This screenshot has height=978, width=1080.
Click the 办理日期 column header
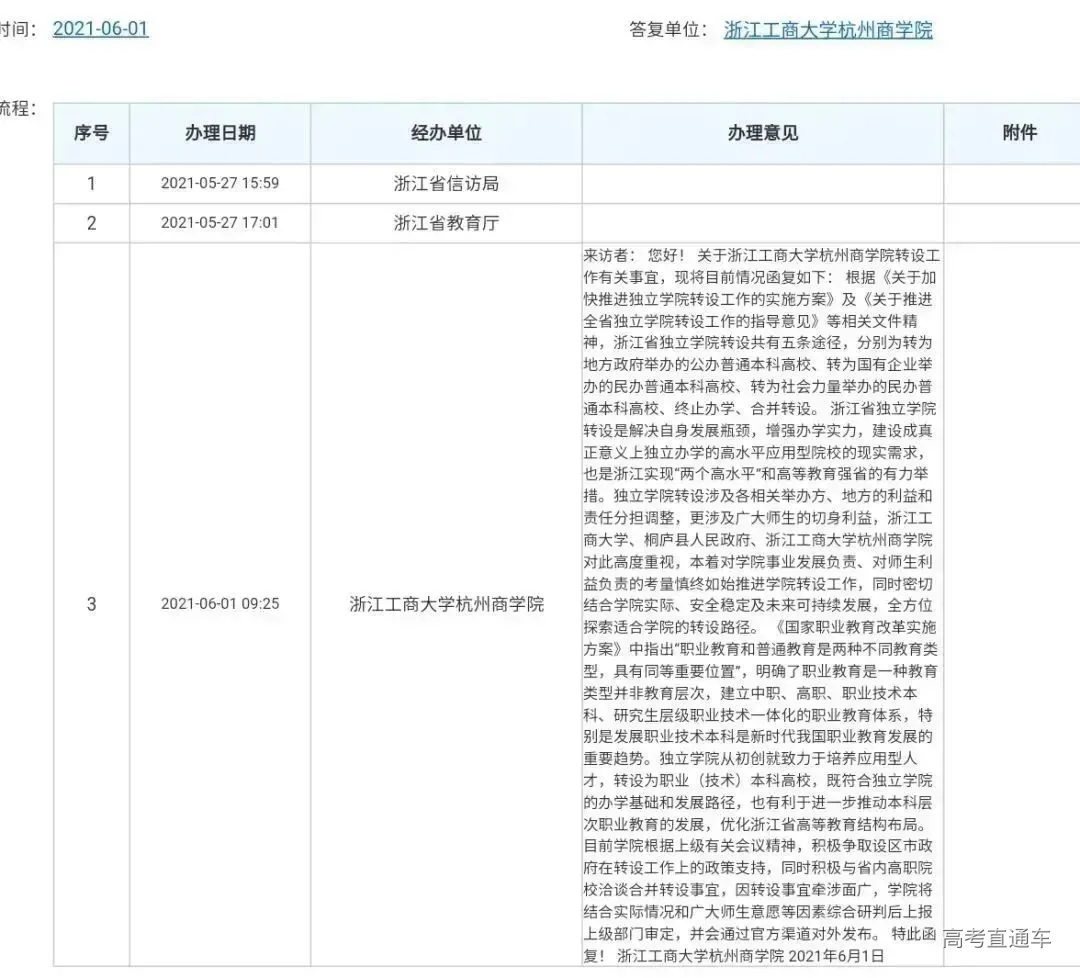click(220, 133)
